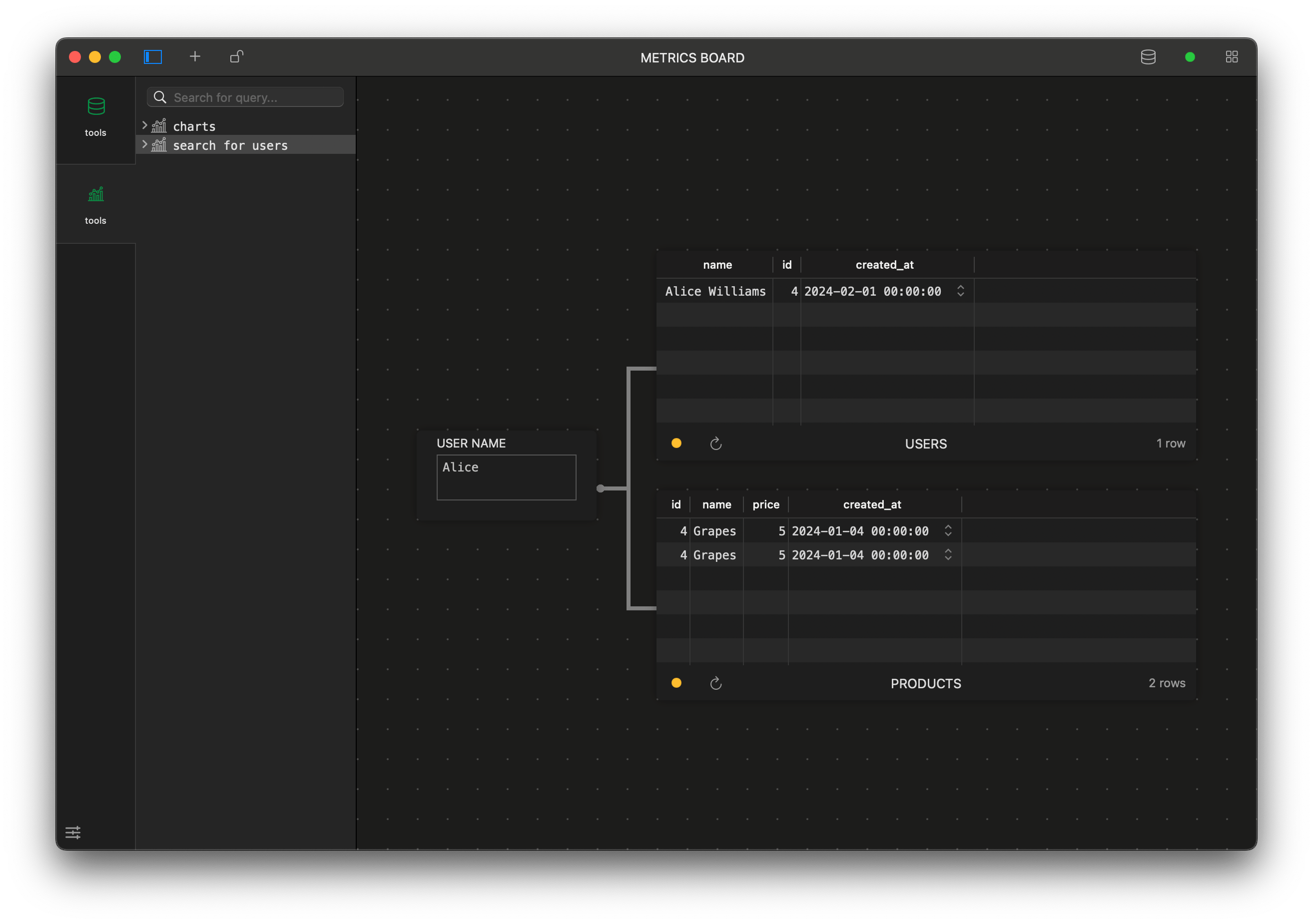Open stepper on first Grapes row

point(948,530)
